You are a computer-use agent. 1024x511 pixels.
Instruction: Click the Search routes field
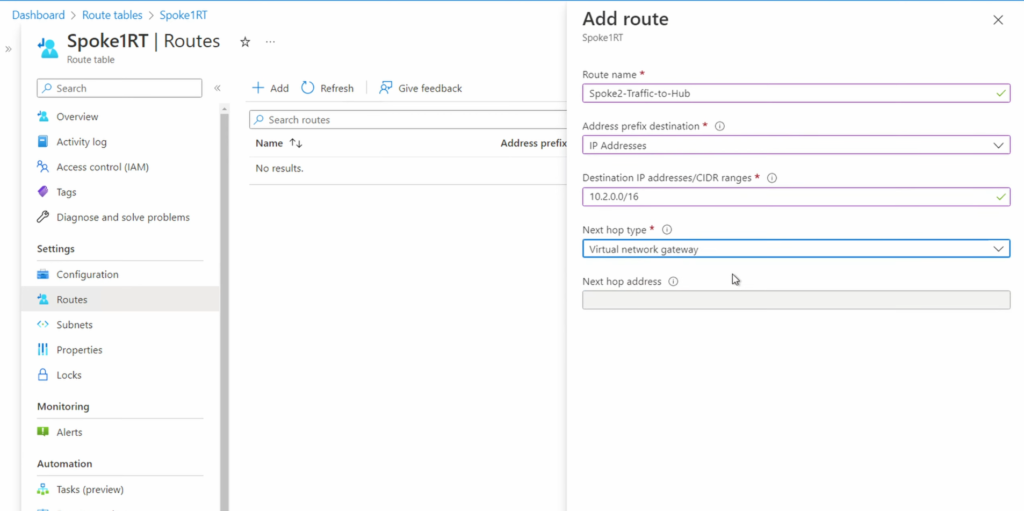tap(408, 120)
